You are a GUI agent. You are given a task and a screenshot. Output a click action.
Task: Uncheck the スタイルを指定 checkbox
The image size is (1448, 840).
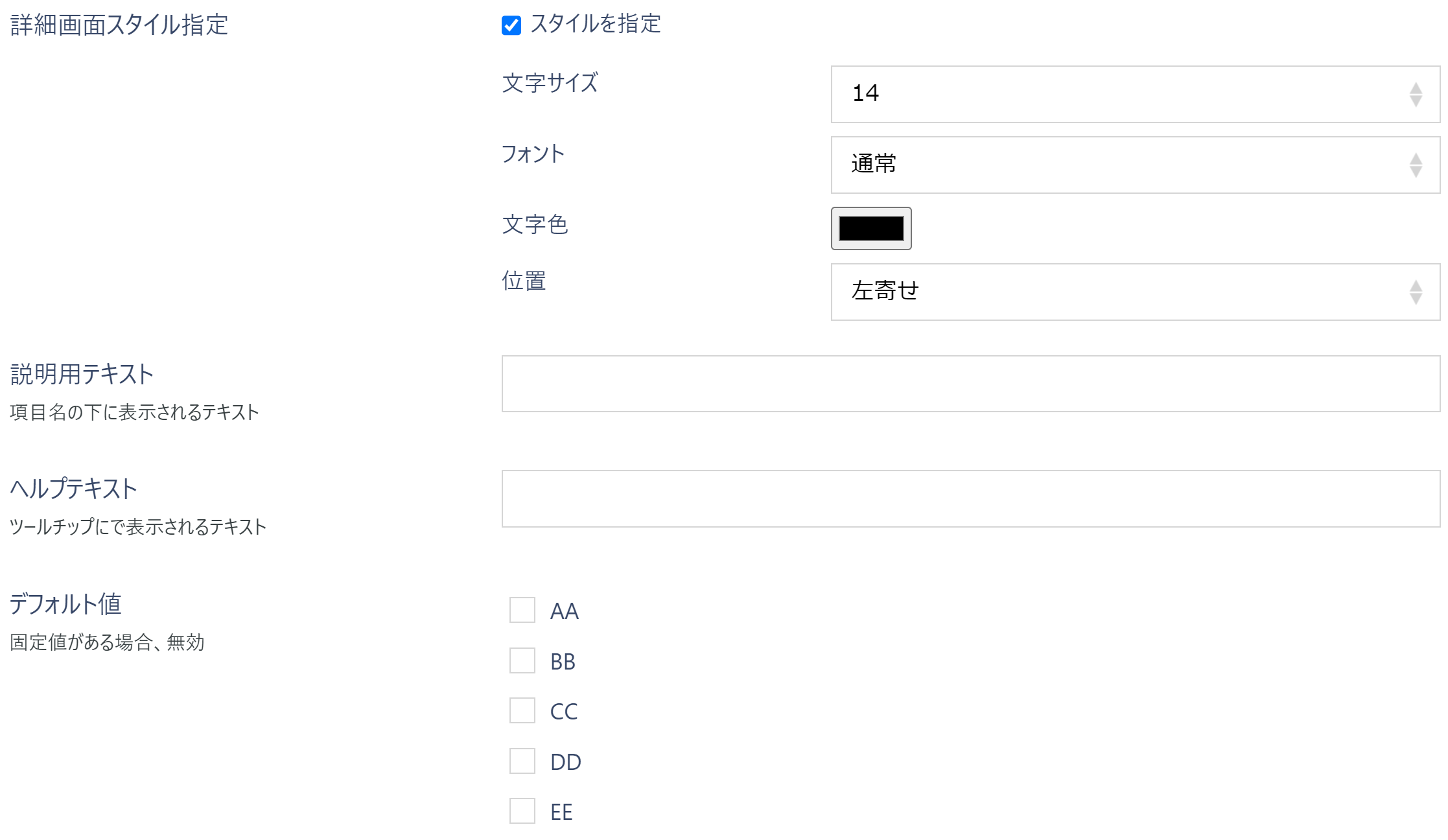coord(511,25)
